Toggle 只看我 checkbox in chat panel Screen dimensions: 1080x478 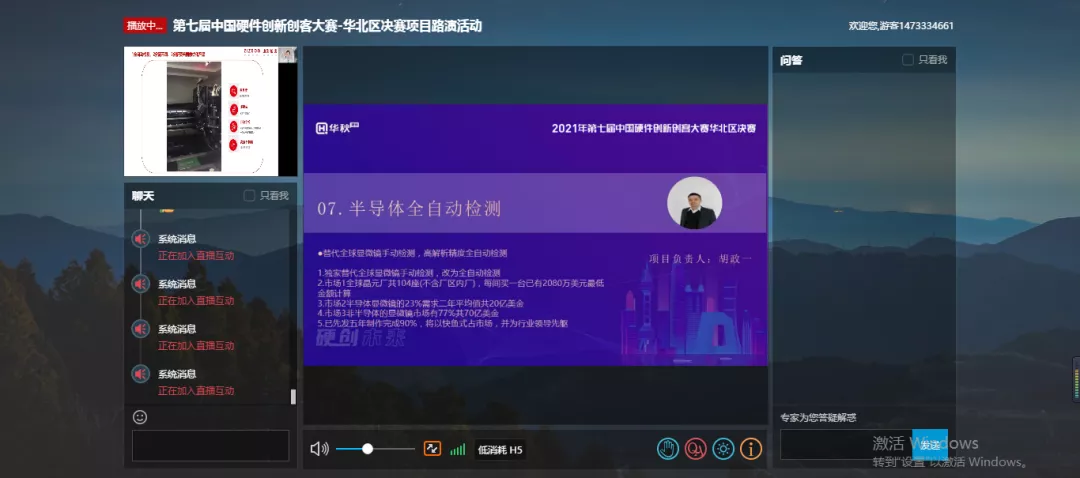point(249,196)
